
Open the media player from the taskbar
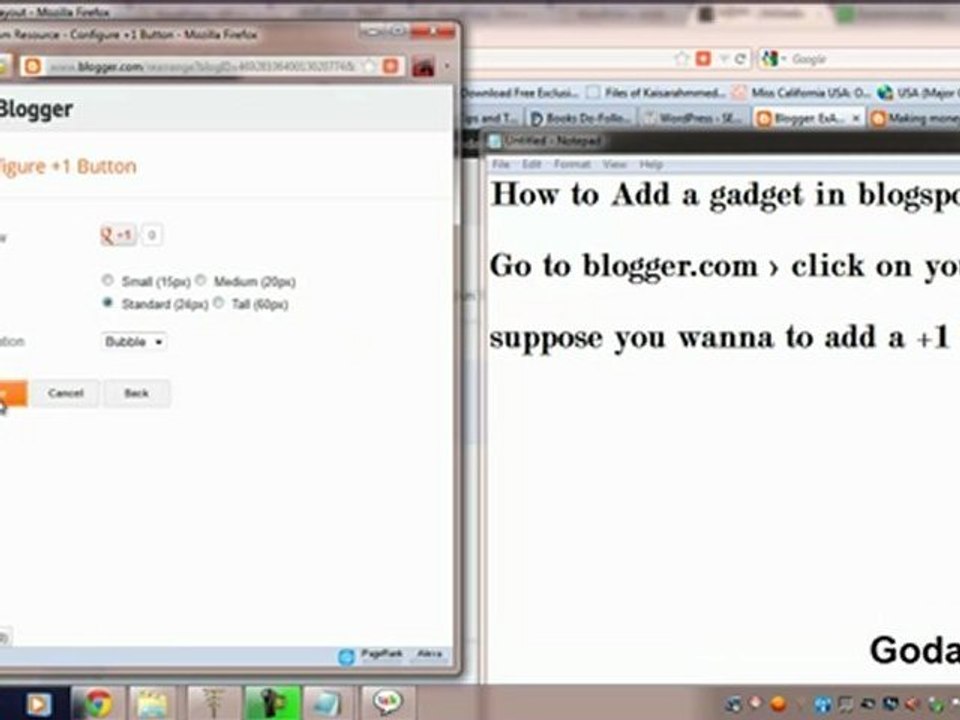38,704
